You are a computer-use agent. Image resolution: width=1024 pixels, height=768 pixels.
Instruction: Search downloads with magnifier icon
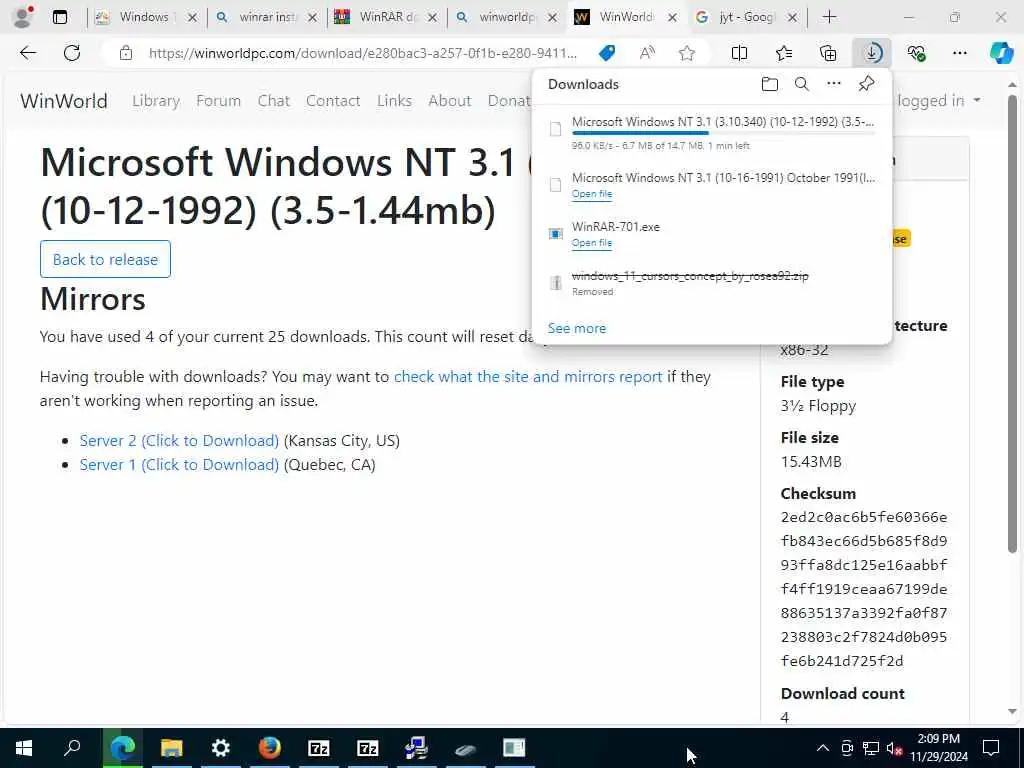pos(802,84)
